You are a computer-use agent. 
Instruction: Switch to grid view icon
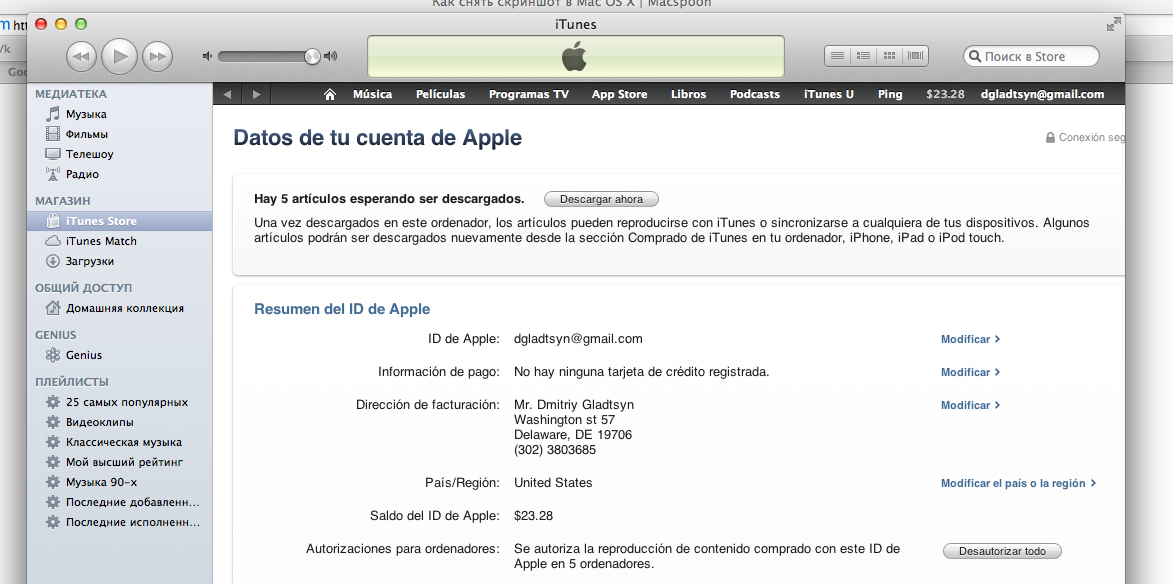point(889,55)
